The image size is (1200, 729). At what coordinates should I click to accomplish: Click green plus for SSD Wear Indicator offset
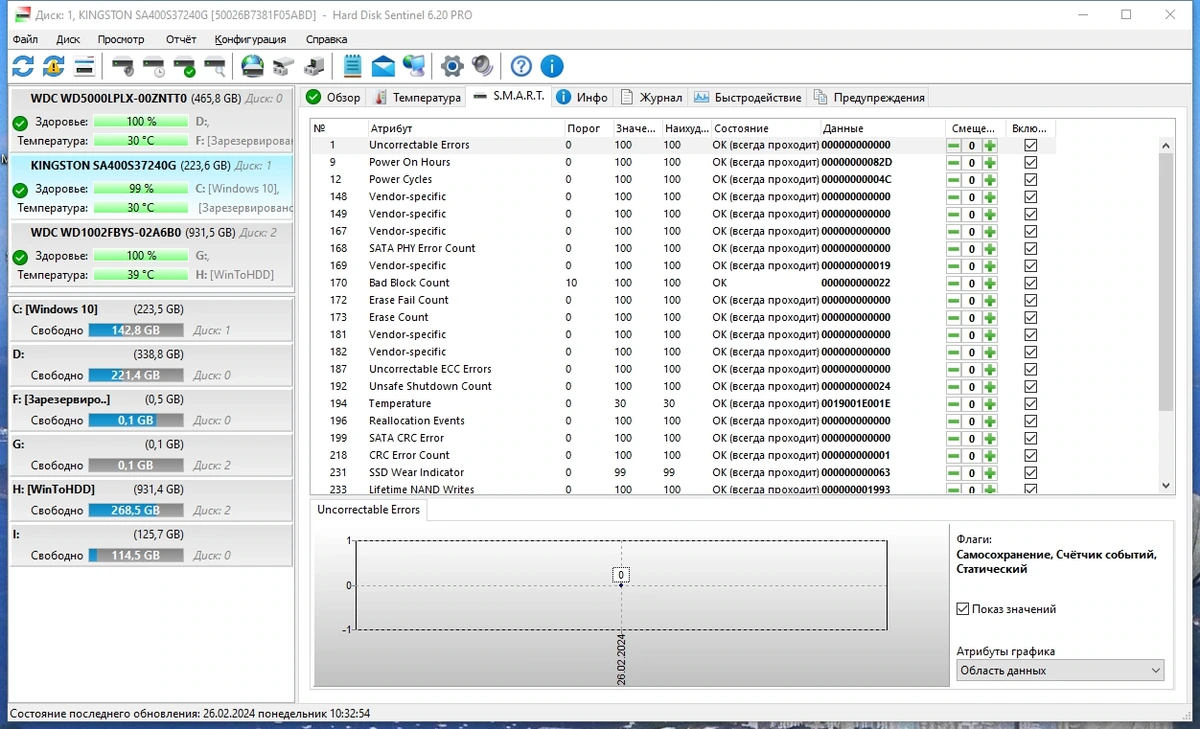pyautogui.click(x=990, y=473)
